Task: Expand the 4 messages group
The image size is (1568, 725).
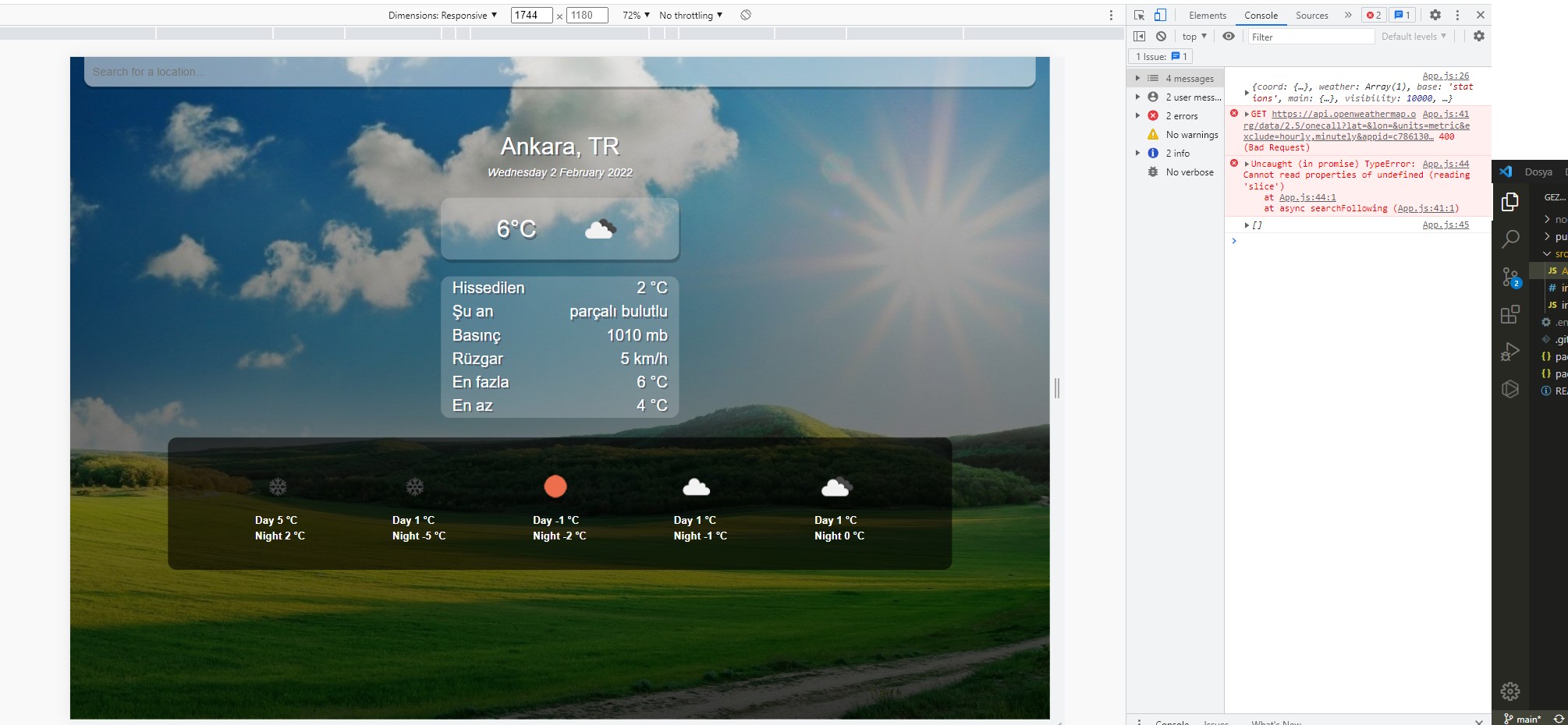Action: (1137, 78)
